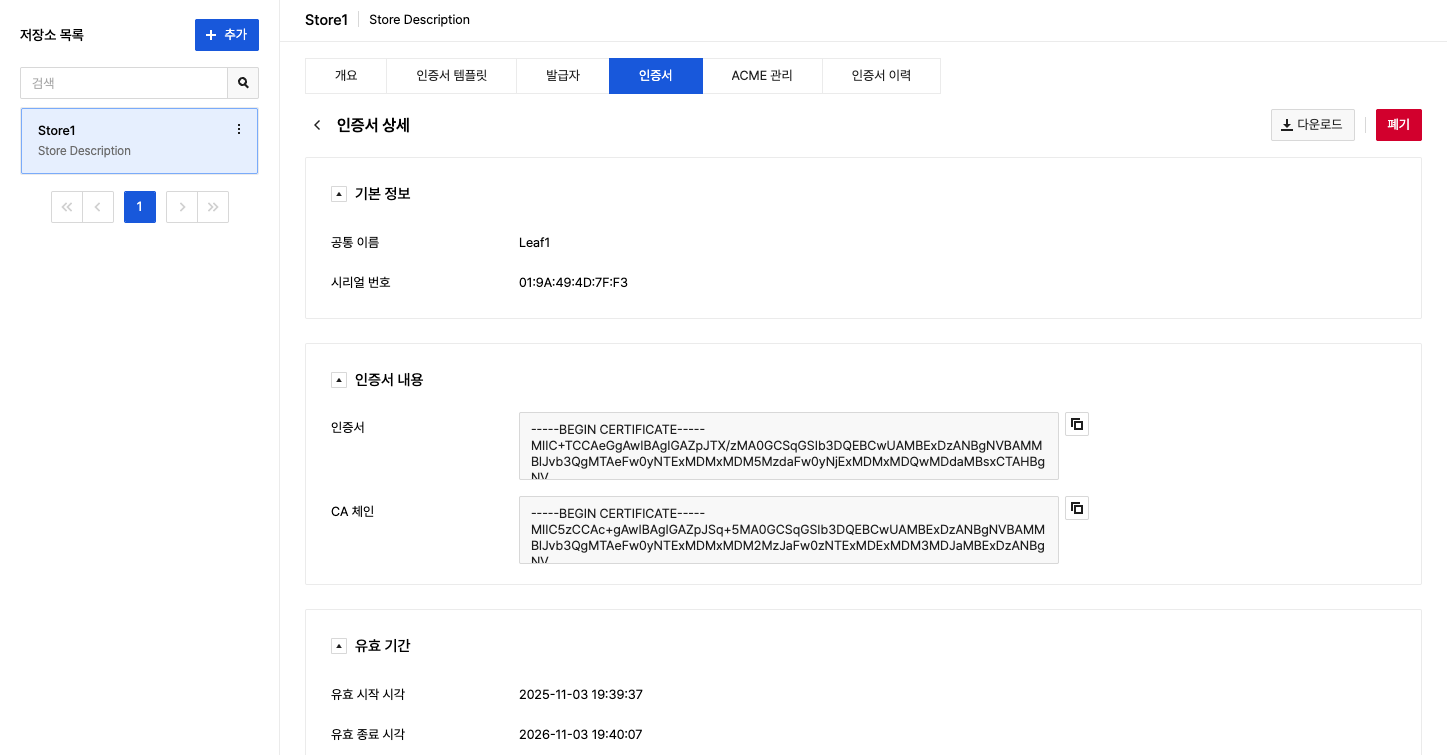
Task: Go to first page of store list
Action: [67, 207]
